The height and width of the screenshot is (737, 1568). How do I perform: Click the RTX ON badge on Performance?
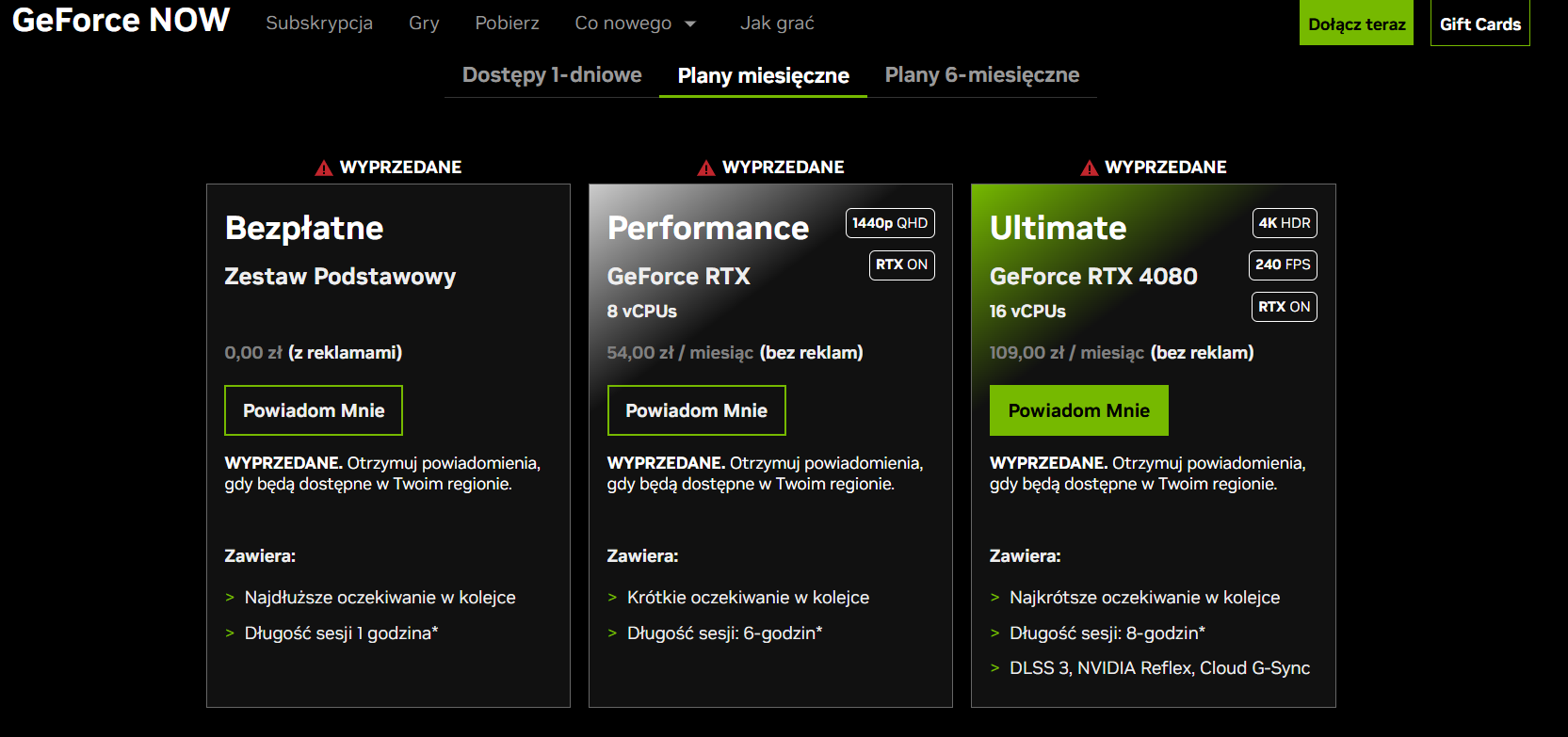(x=902, y=264)
